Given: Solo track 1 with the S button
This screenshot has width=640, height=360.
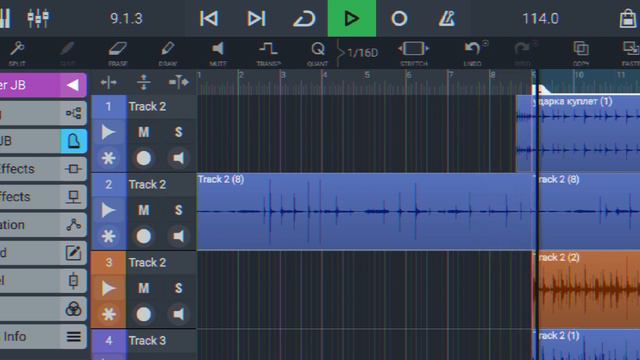Looking at the screenshot, I should 178,132.
